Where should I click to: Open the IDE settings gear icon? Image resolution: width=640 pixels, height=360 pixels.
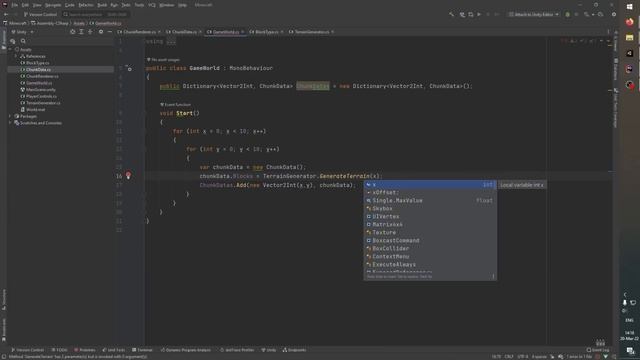(x=614, y=14)
